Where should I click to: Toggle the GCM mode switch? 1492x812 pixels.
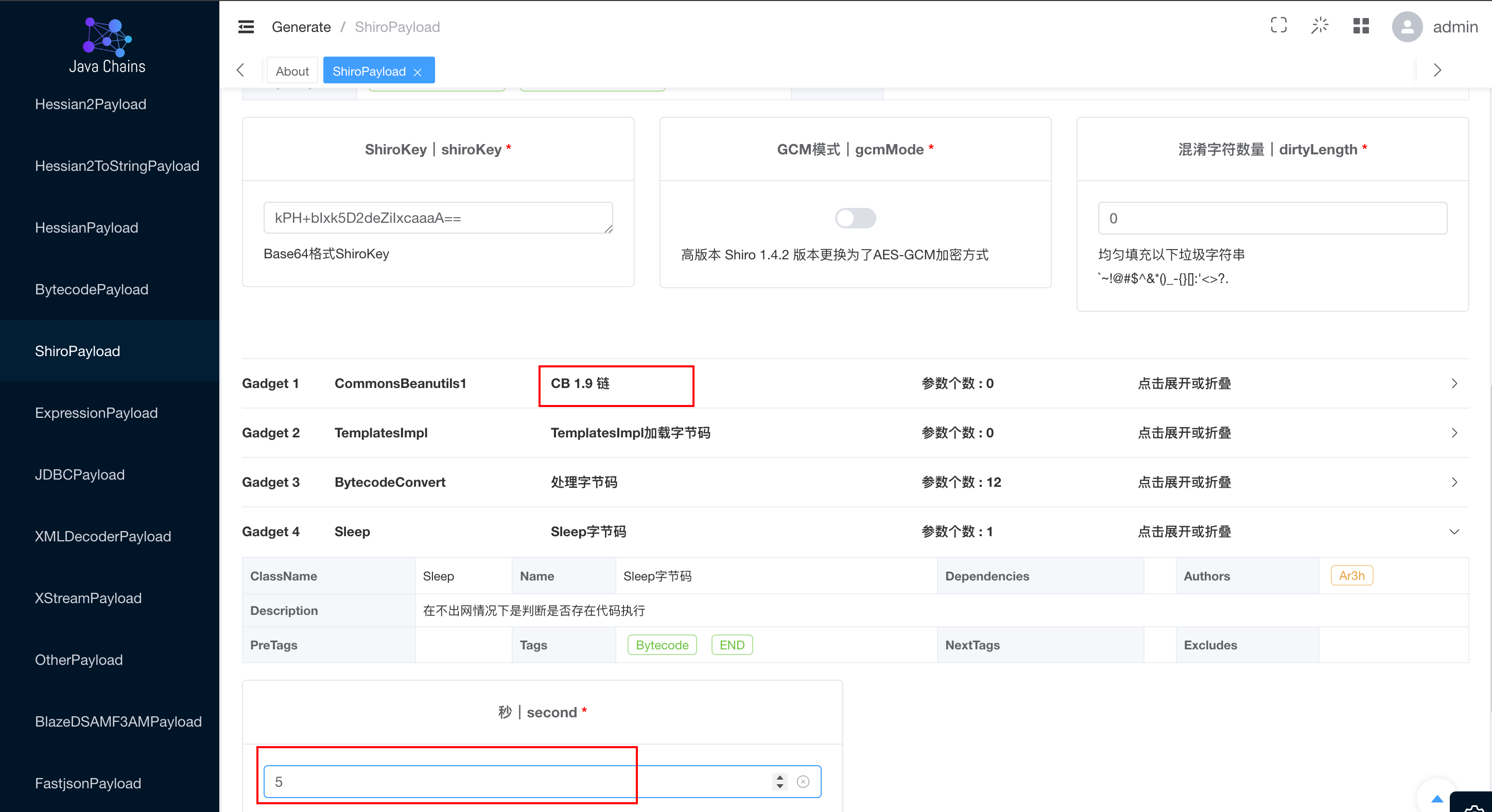click(856, 218)
